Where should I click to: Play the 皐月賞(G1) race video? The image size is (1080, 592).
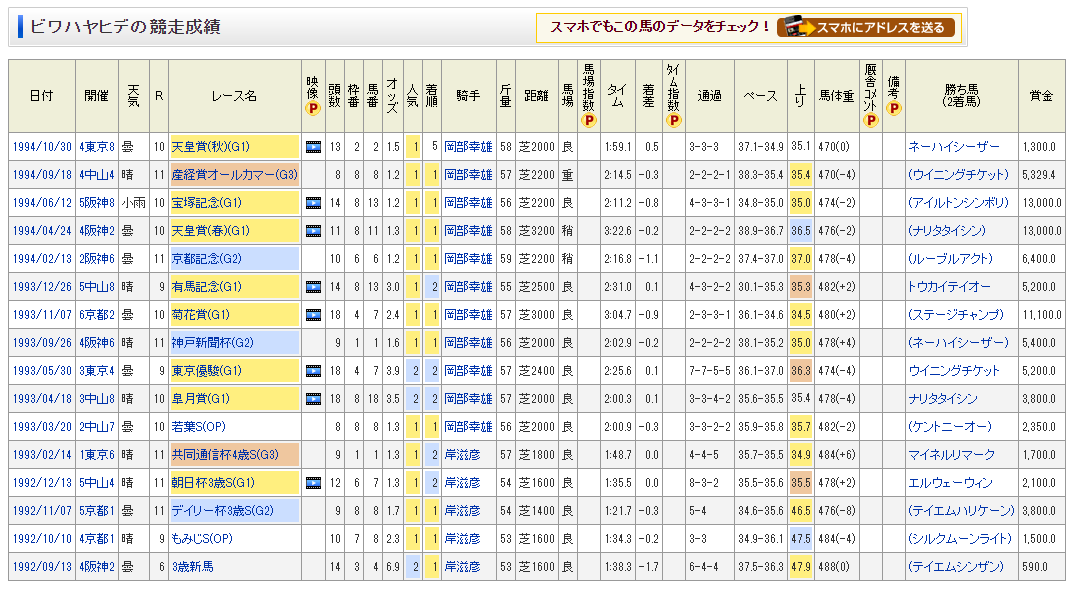coord(312,399)
